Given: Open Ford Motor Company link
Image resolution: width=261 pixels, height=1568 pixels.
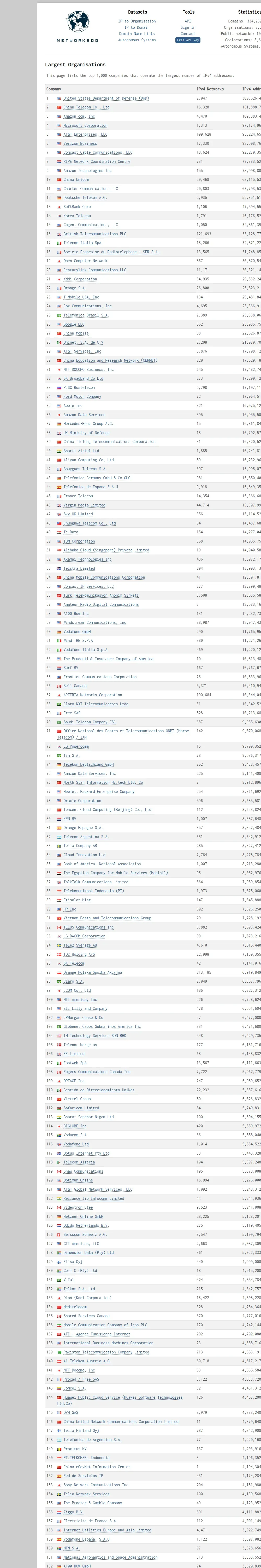Looking at the screenshot, I should pos(83,397).
